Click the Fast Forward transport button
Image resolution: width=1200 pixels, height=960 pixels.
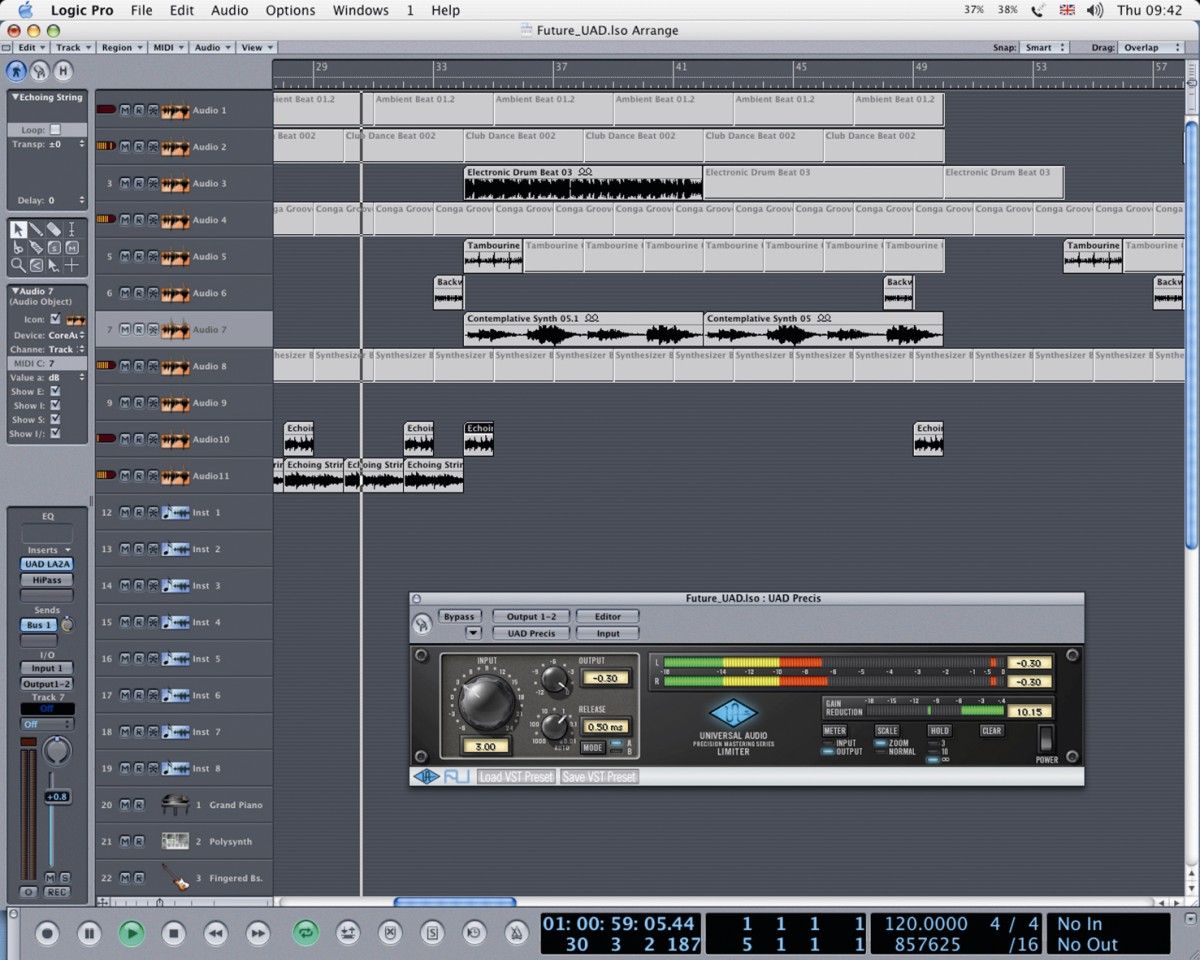(258, 934)
